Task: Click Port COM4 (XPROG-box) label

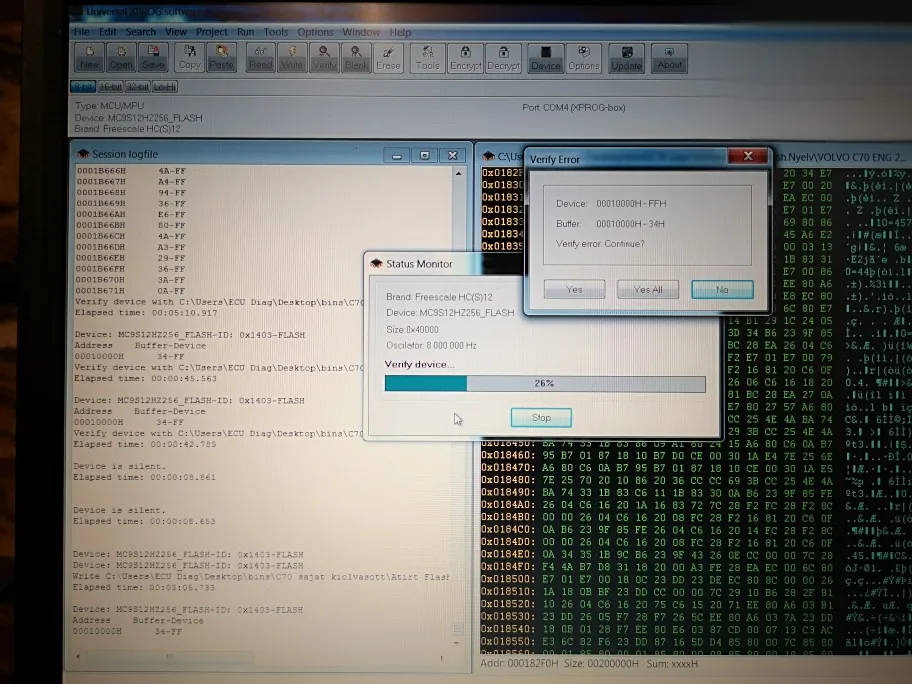Action: click(x=573, y=108)
